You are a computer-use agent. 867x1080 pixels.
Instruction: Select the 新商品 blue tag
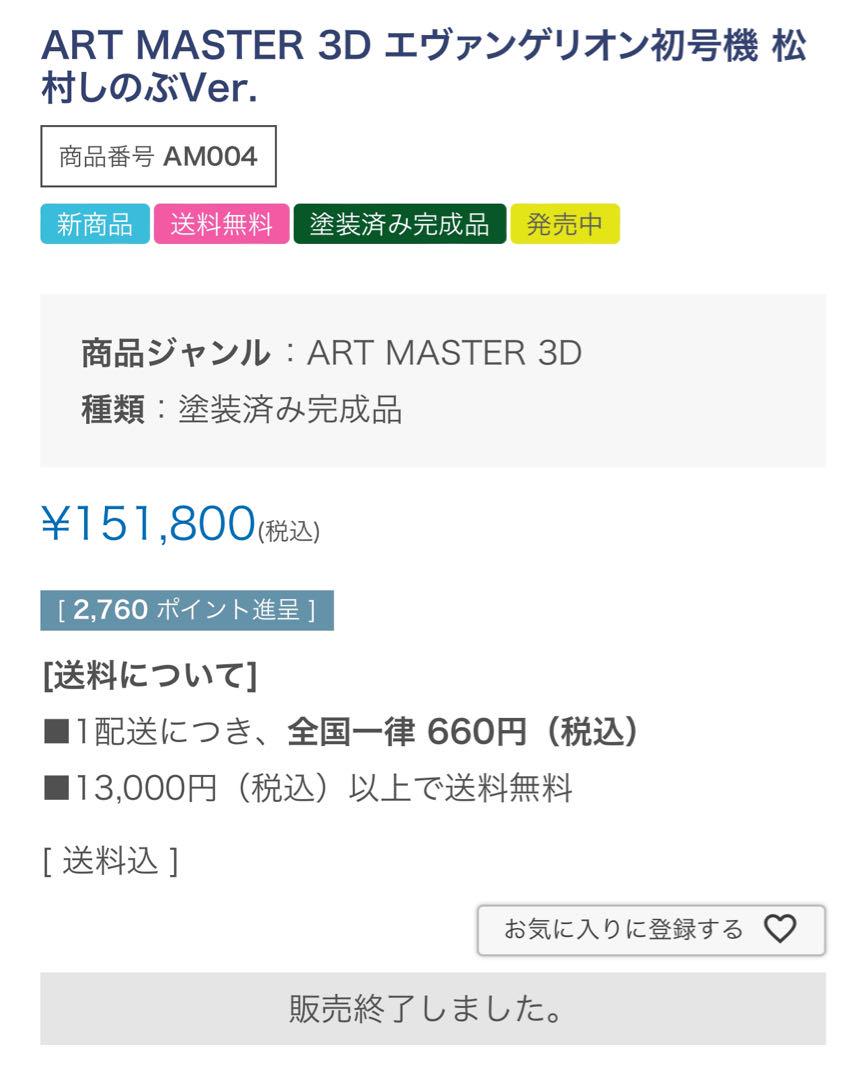pos(95,224)
